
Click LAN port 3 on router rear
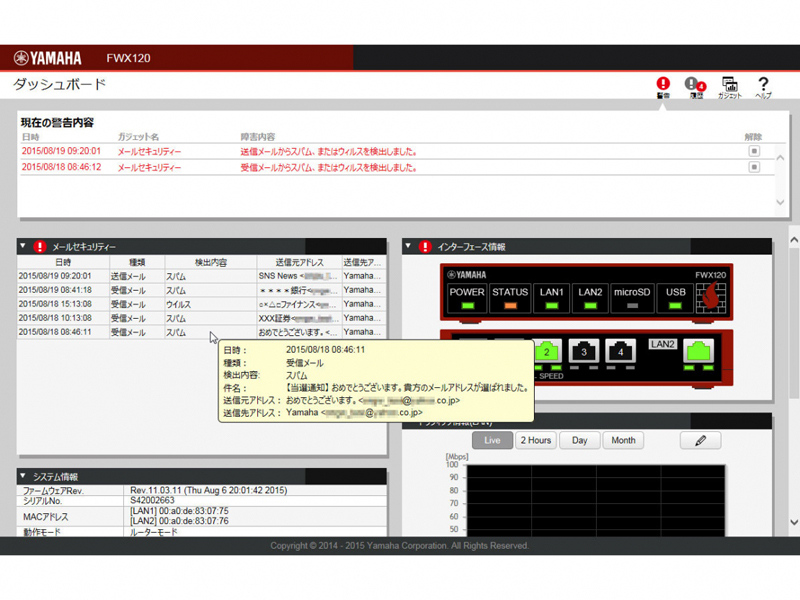coord(584,351)
